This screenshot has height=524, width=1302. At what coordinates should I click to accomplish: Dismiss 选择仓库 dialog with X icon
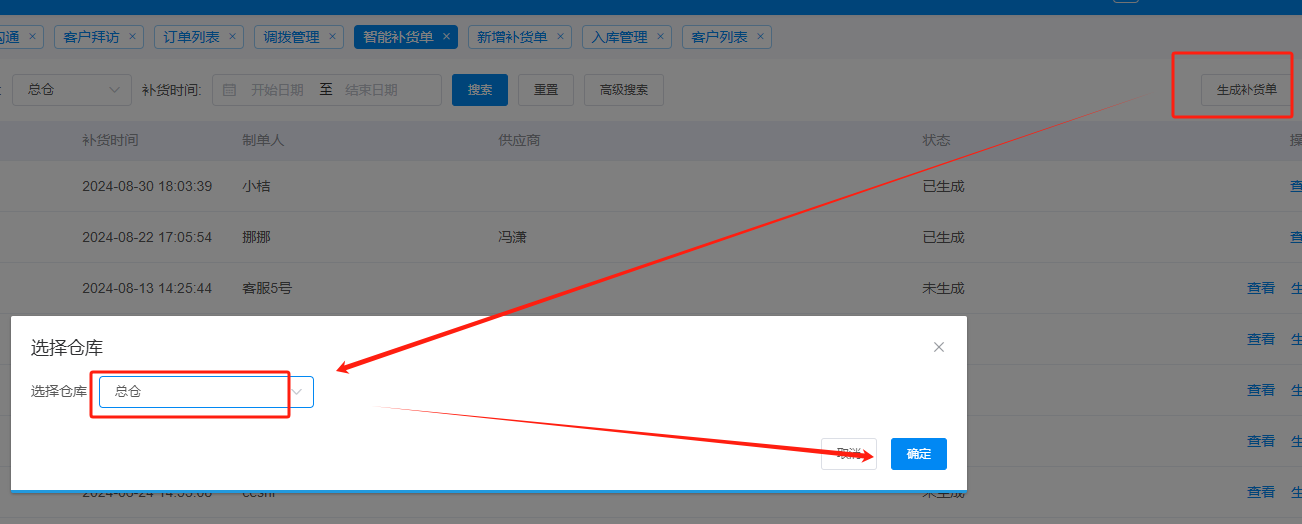pyautogui.click(x=938, y=347)
